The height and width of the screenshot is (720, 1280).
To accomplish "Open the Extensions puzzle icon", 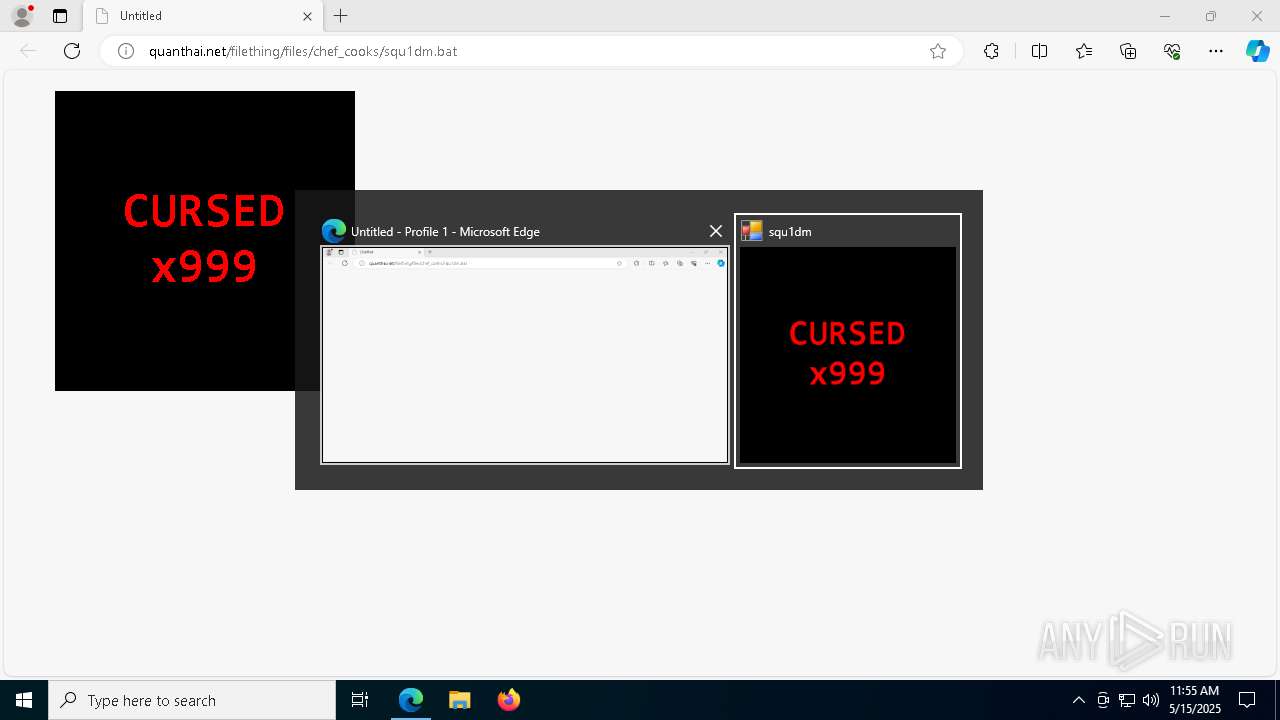I will pyautogui.click(x=991, y=51).
